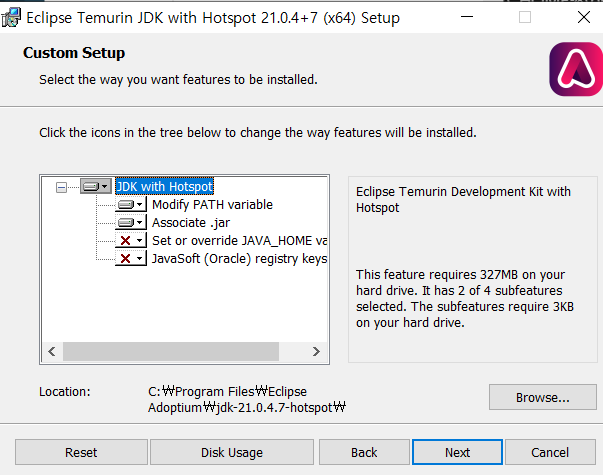Click the right arrow of the feature tree scrollbar
This screenshot has height=475, width=603.
pyautogui.click(x=316, y=351)
